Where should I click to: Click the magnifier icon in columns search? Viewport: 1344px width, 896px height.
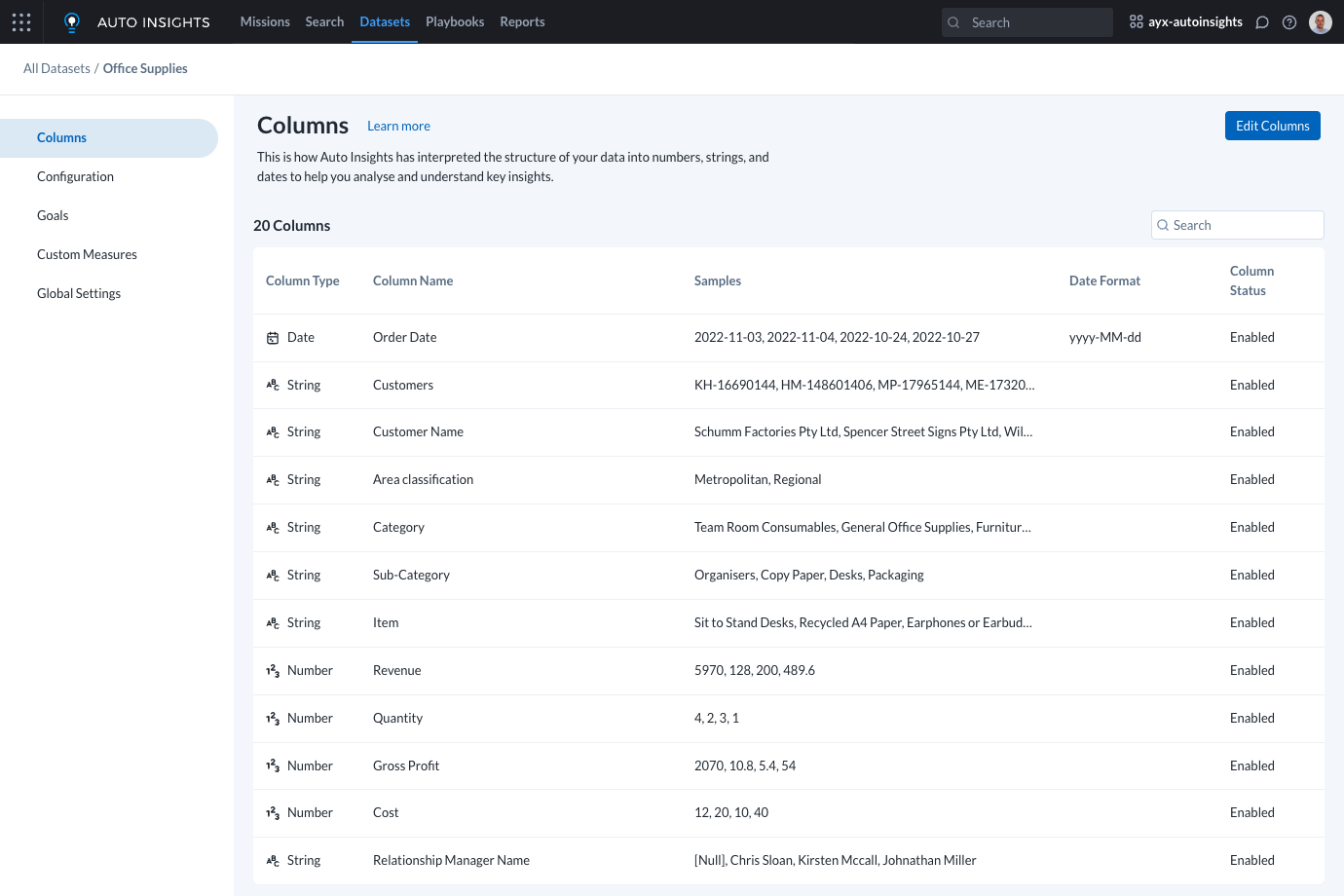click(x=1163, y=225)
